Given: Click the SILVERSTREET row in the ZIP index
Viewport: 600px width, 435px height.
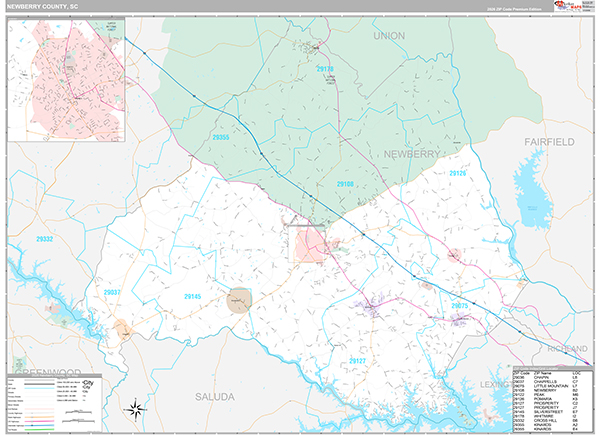Looking at the screenshot, I should pyautogui.click(x=546, y=412).
